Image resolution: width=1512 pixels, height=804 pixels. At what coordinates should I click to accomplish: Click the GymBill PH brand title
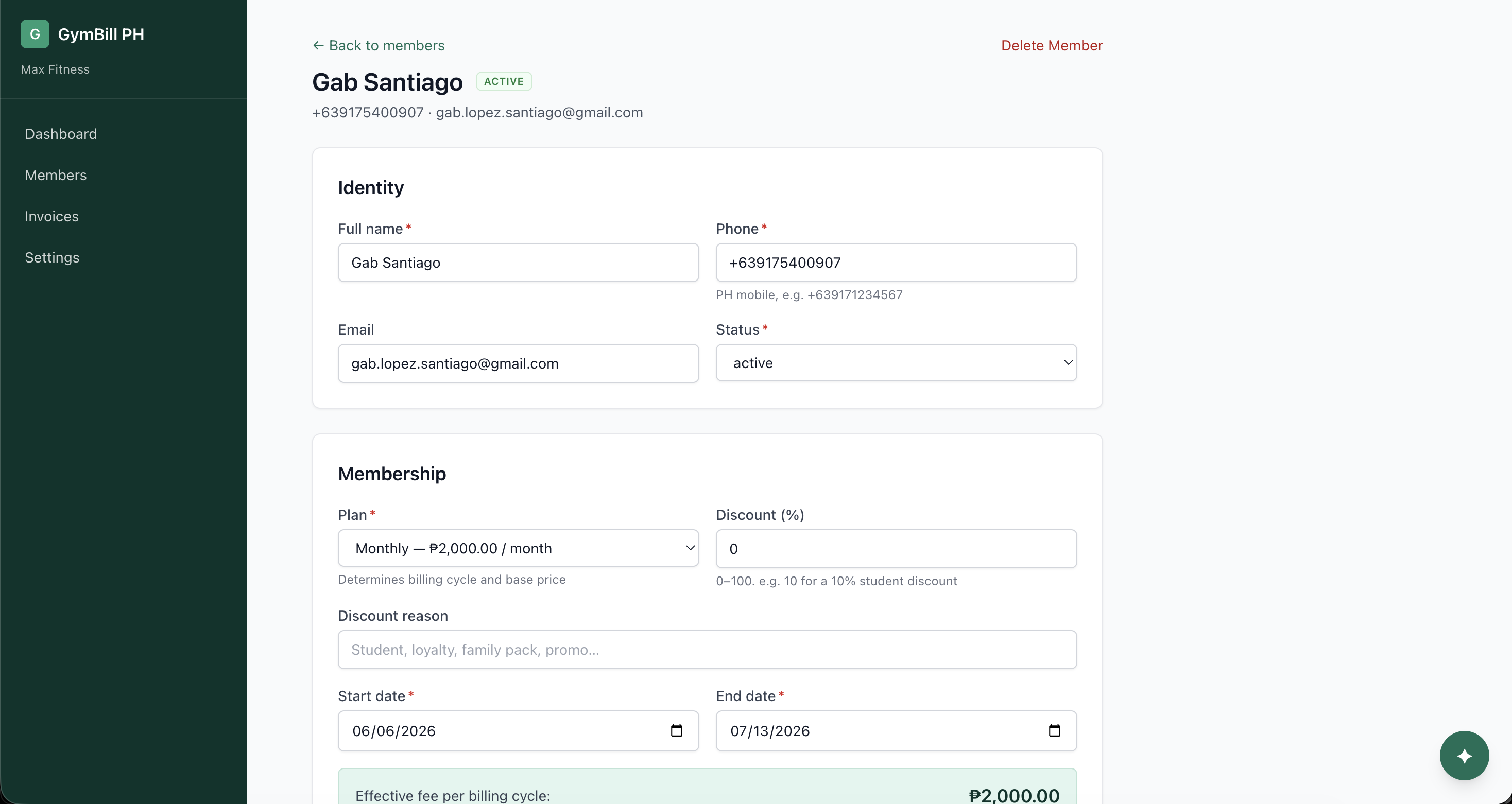(101, 34)
